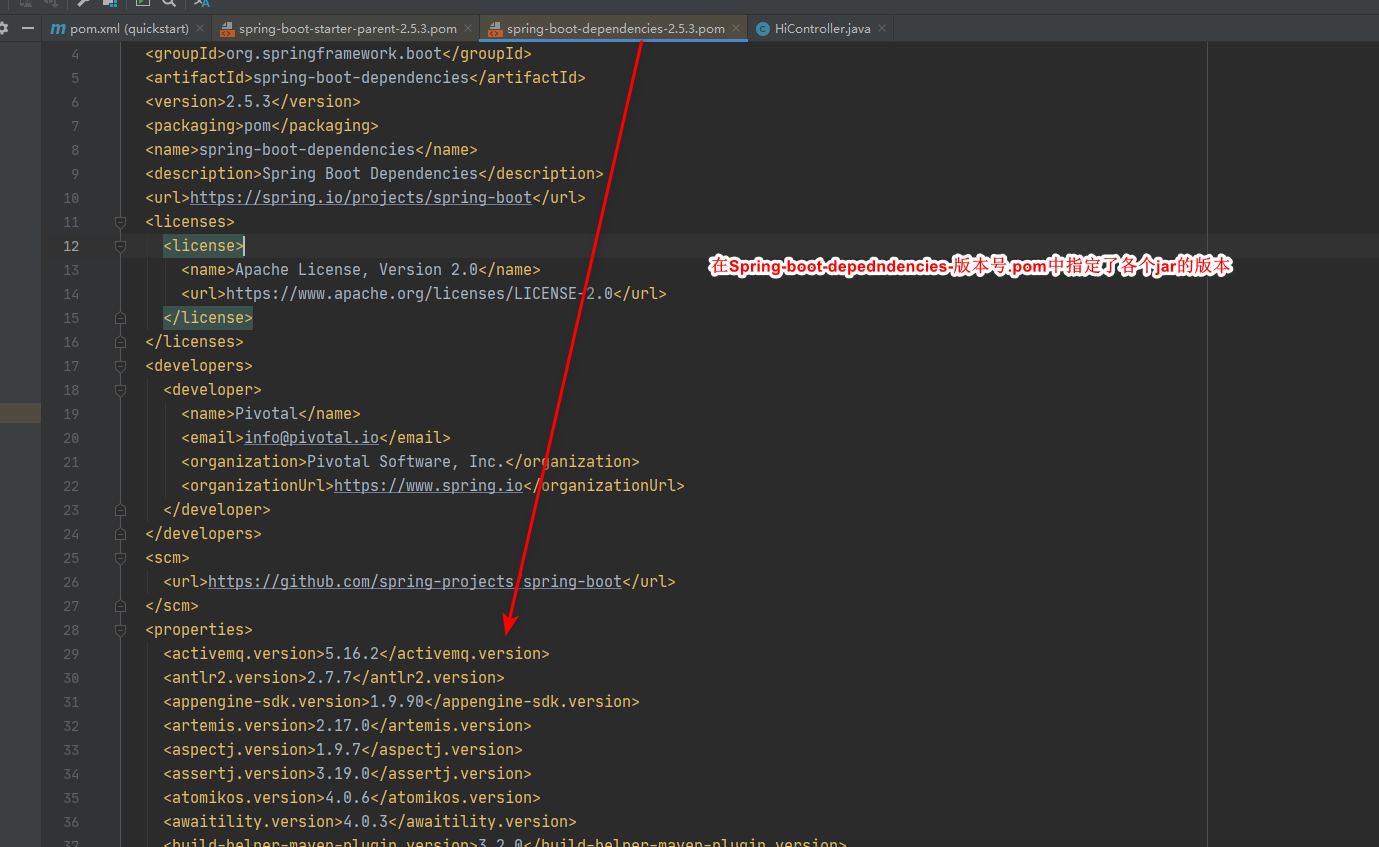Image resolution: width=1379 pixels, height=847 pixels.
Task: Click the XML file icon on spring-boot-dependencies tab
Action: (495, 29)
